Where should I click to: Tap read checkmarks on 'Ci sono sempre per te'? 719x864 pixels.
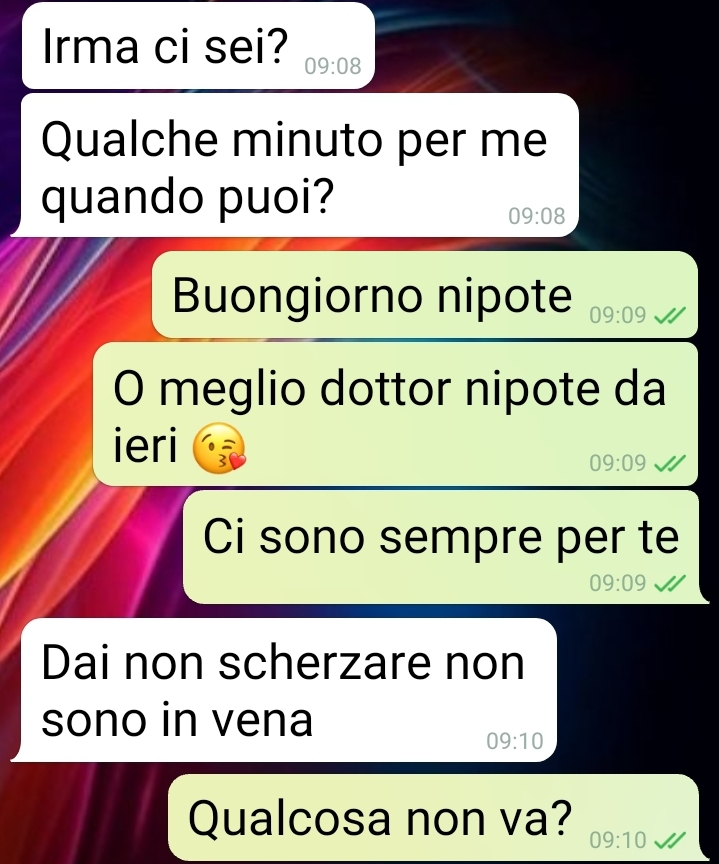pos(669,582)
